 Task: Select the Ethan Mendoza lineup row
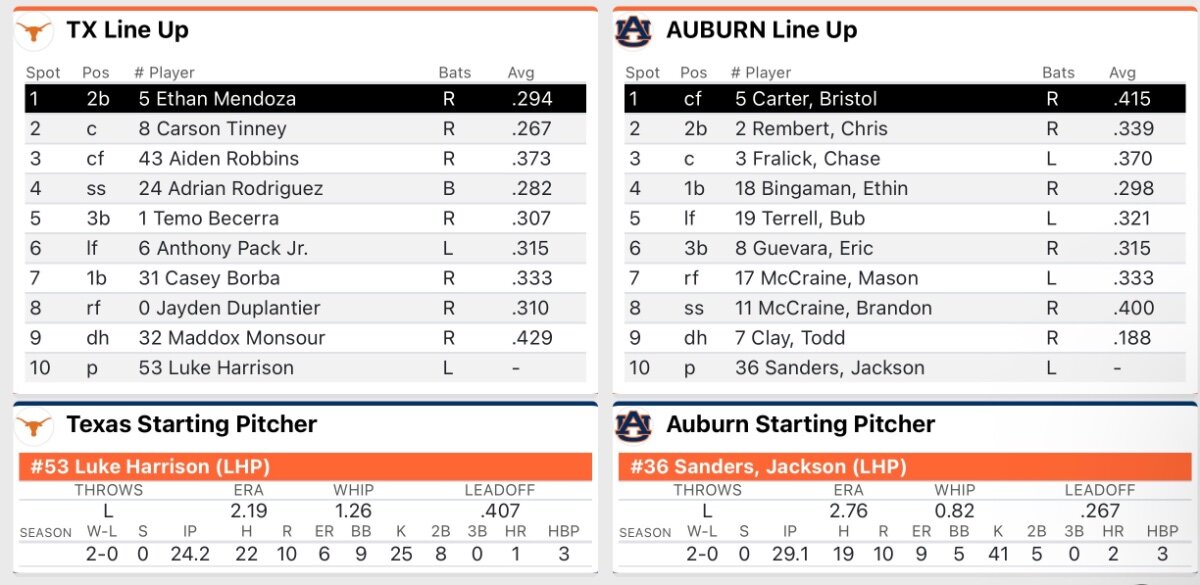coord(305,99)
